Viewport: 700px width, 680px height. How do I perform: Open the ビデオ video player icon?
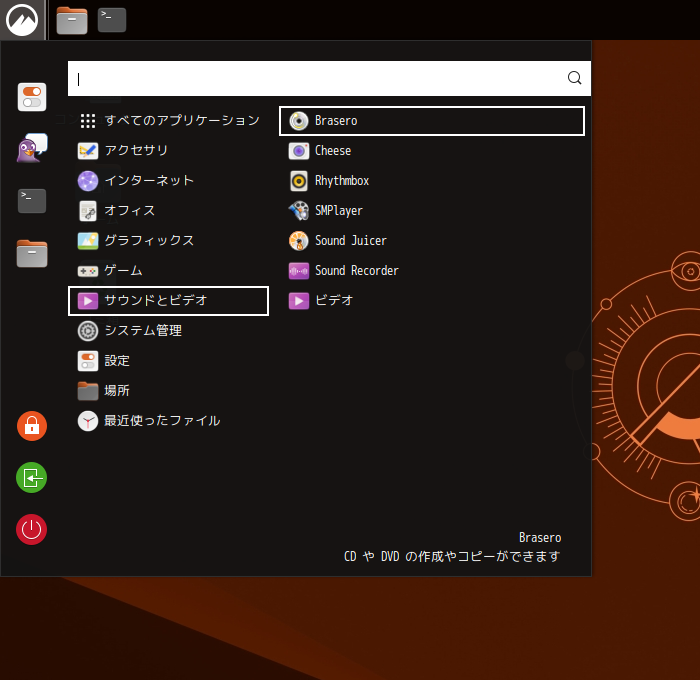(x=299, y=300)
